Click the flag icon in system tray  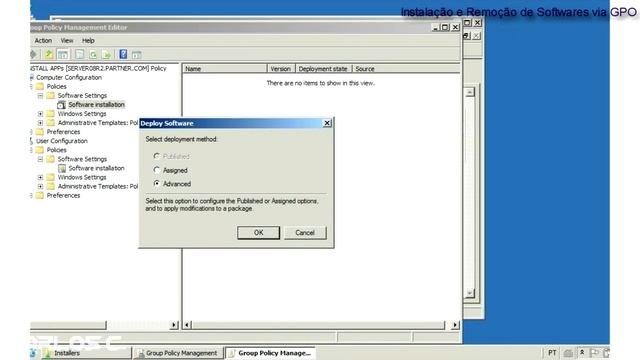[594, 353]
